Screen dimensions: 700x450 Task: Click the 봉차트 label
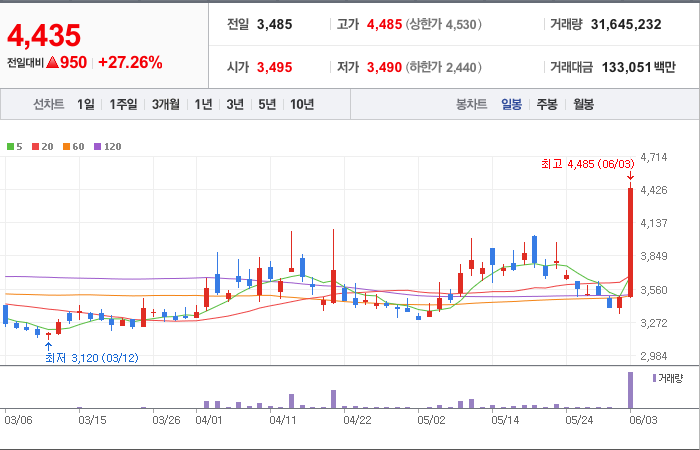pos(471,104)
